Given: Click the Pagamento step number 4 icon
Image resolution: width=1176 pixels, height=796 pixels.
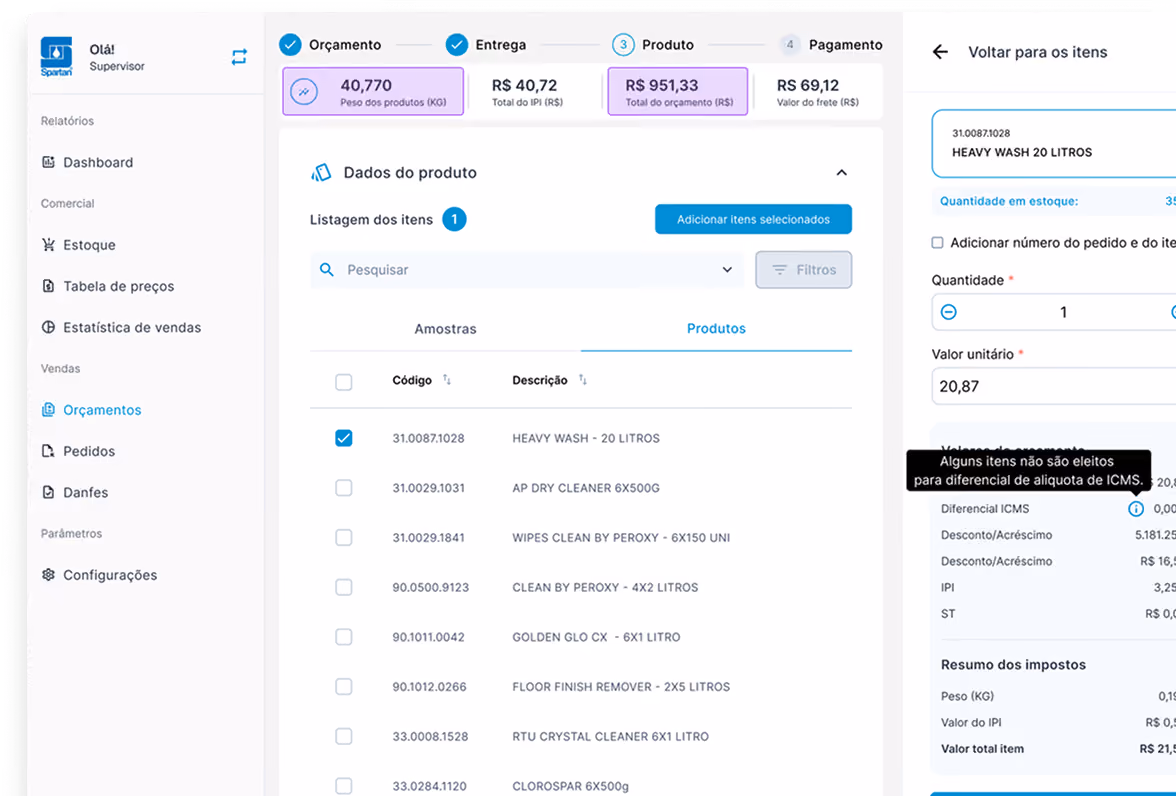Looking at the screenshot, I should (790, 45).
